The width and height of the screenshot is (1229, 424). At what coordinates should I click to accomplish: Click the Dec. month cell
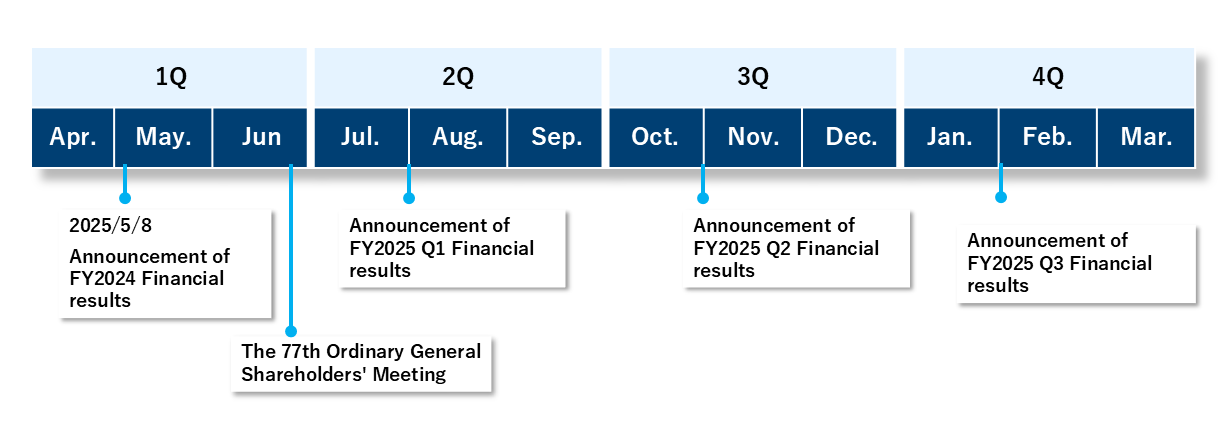pyautogui.click(x=850, y=137)
